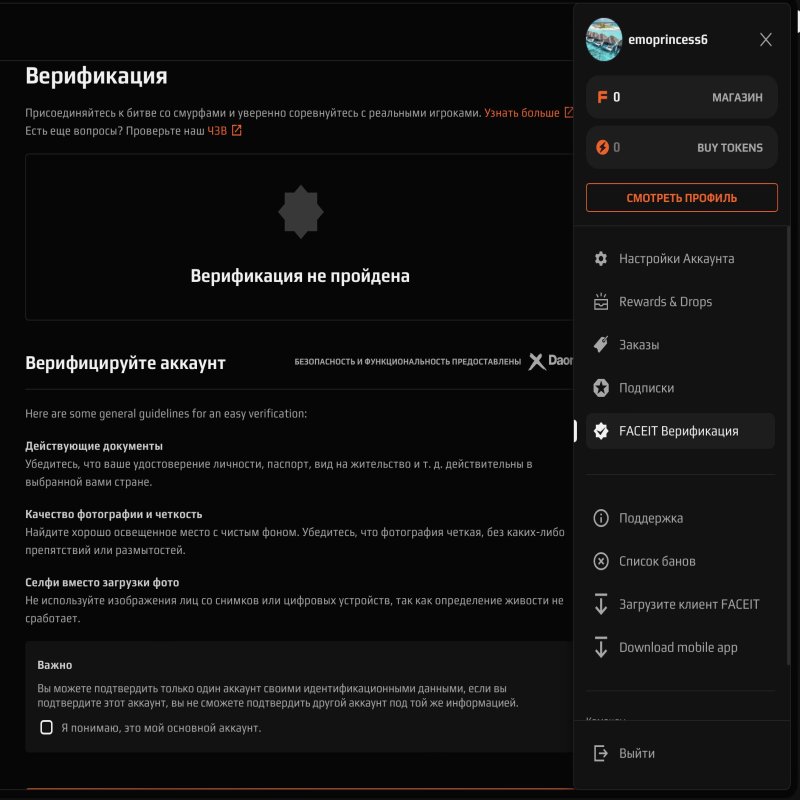Click the orange FACEIT points currency icon
Viewport: 800px width, 800px height.
pyautogui.click(x=601, y=97)
